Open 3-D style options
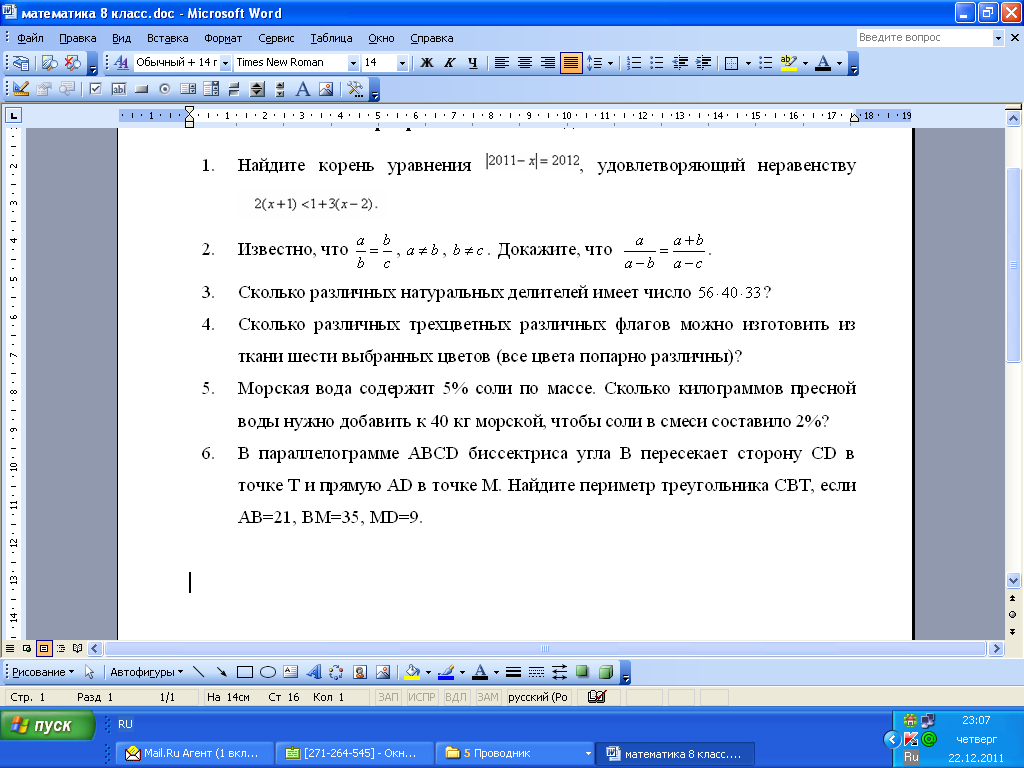1024x768 pixels. (x=605, y=672)
